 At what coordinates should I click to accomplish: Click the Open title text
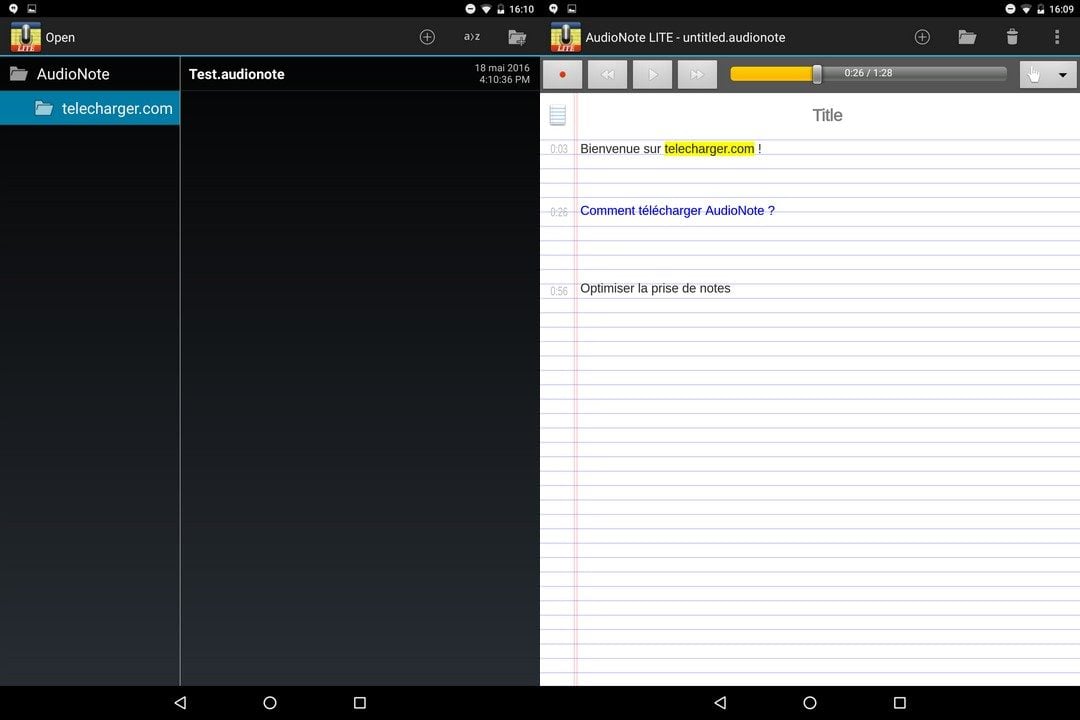pyautogui.click(x=60, y=38)
